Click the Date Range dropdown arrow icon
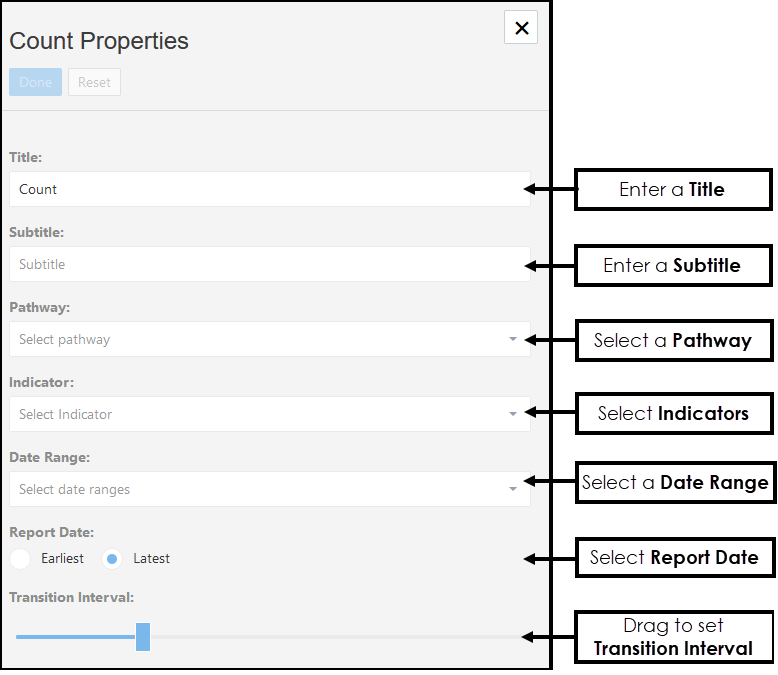 pyautogui.click(x=513, y=489)
